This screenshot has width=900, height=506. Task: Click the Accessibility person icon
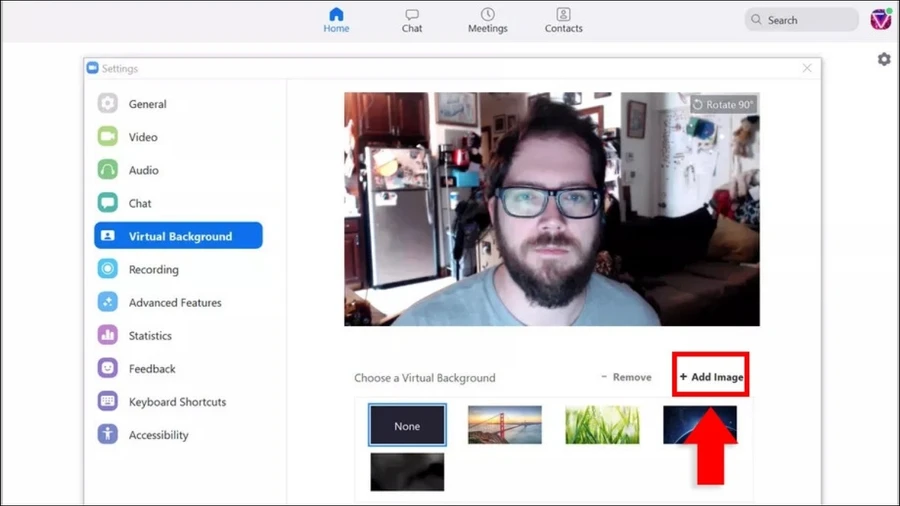(107, 434)
